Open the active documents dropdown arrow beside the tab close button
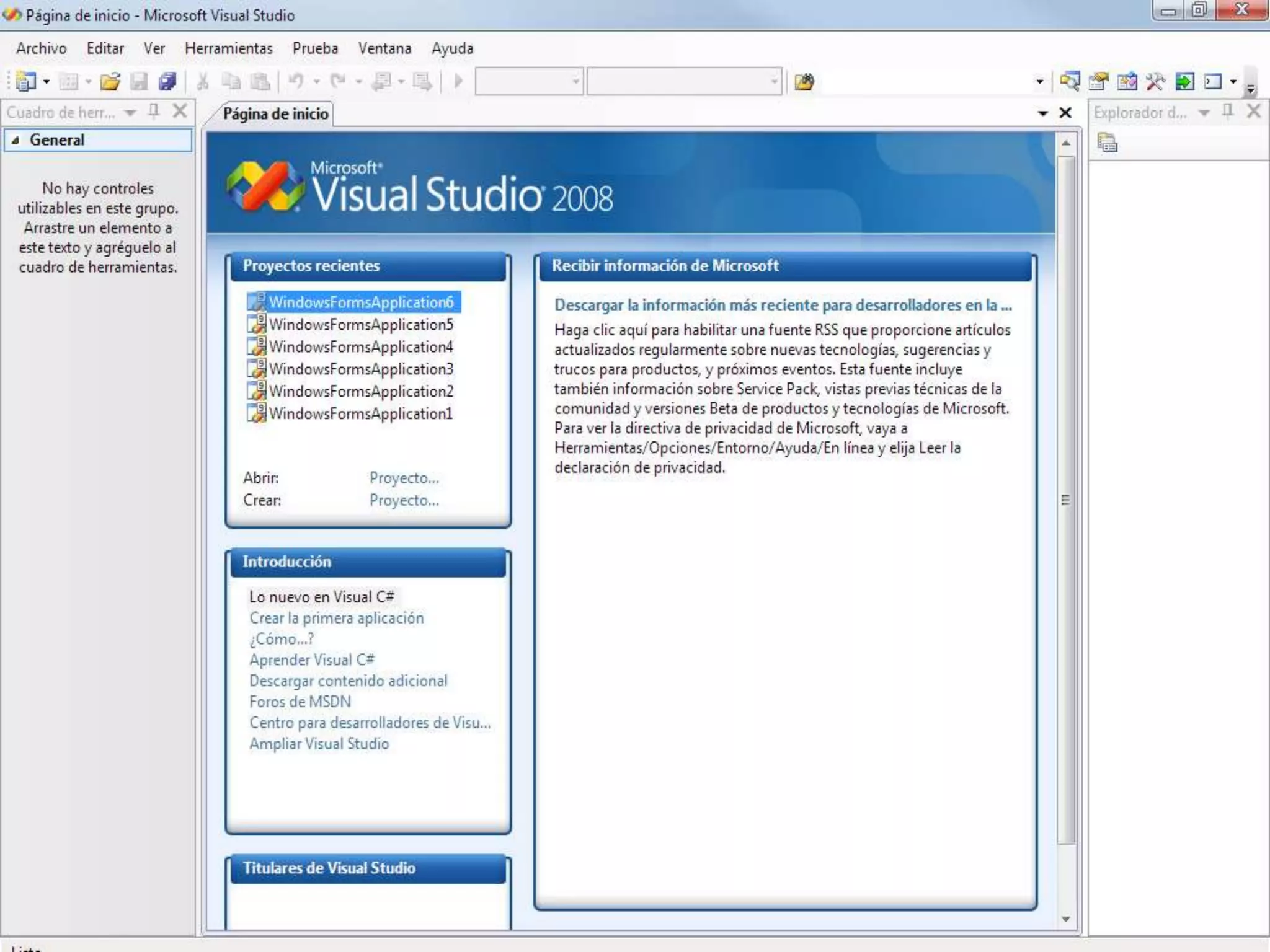This screenshot has height=952, width=1270. pyautogui.click(x=1042, y=113)
